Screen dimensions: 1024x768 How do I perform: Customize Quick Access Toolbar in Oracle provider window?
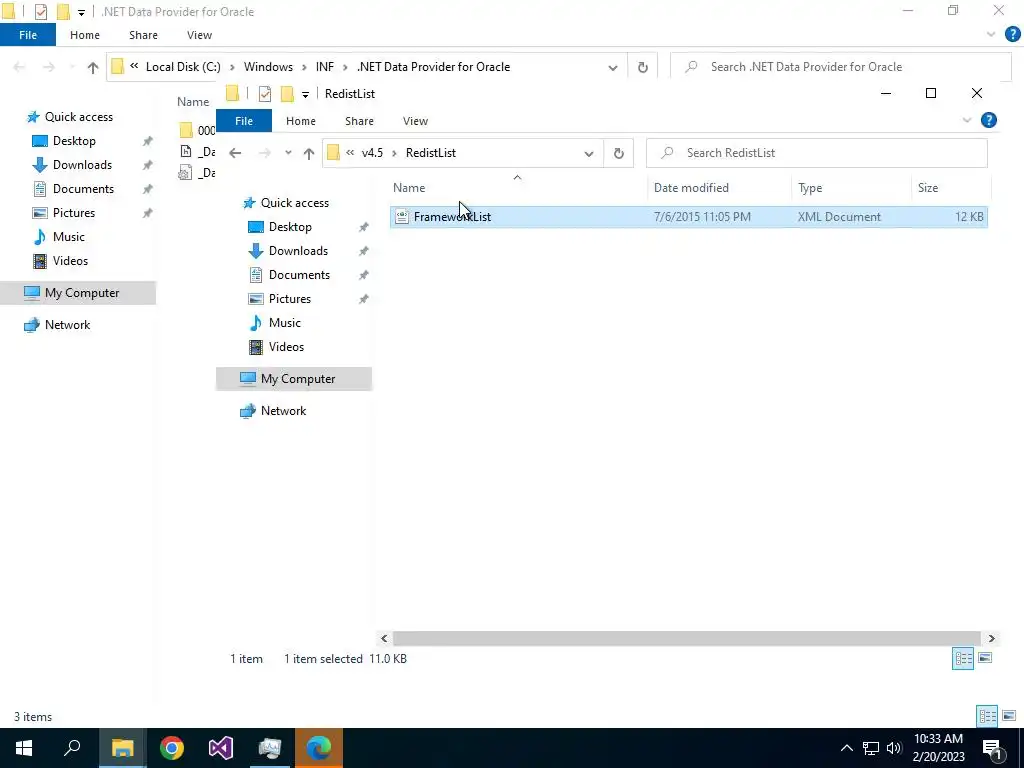pyautogui.click(x=81, y=12)
